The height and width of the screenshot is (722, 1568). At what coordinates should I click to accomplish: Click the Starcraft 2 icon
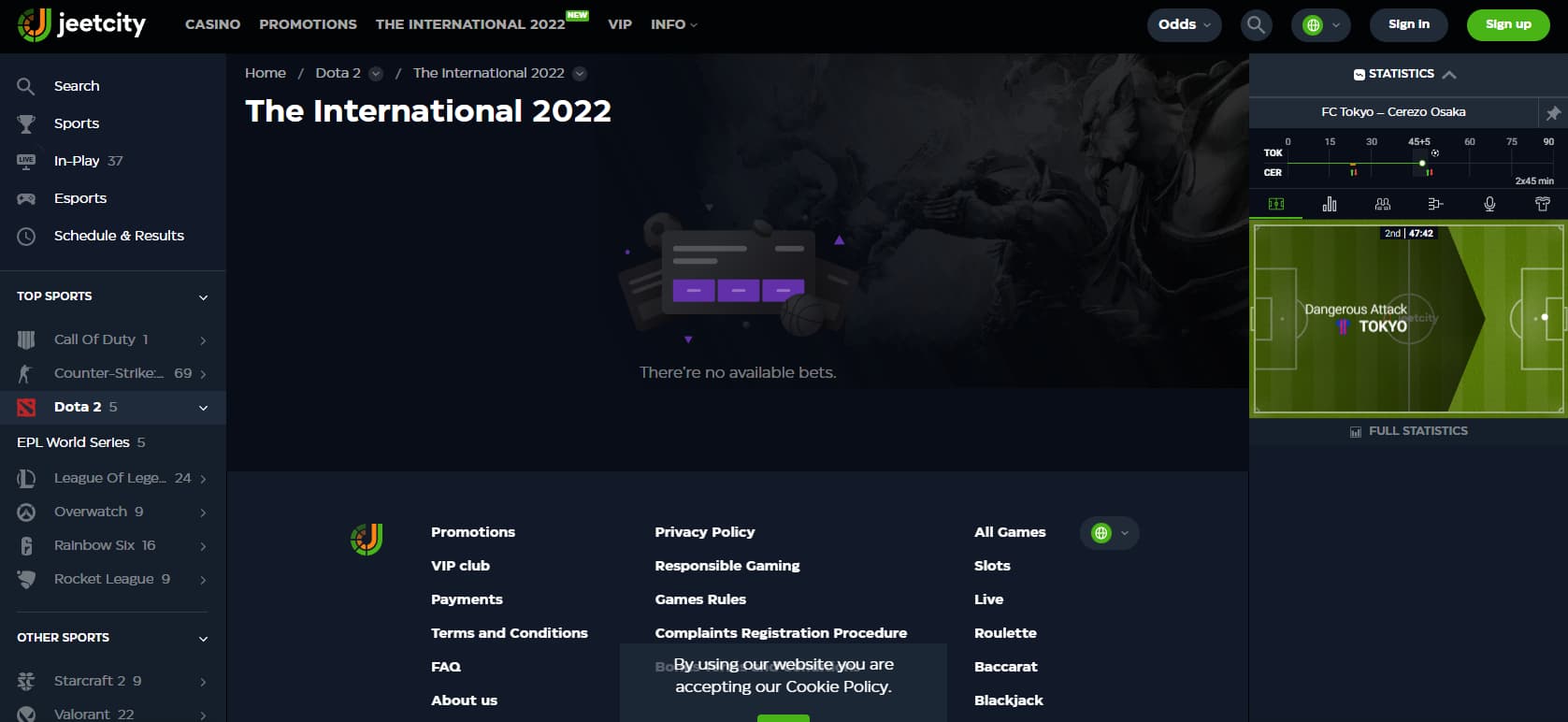tap(26, 681)
